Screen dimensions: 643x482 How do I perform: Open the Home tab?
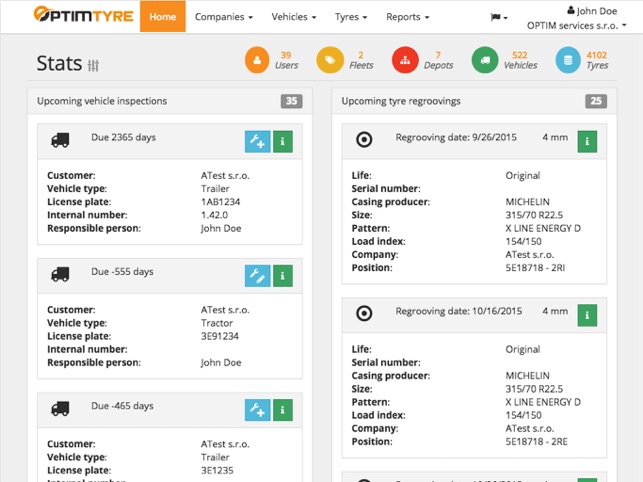(x=163, y=16)
